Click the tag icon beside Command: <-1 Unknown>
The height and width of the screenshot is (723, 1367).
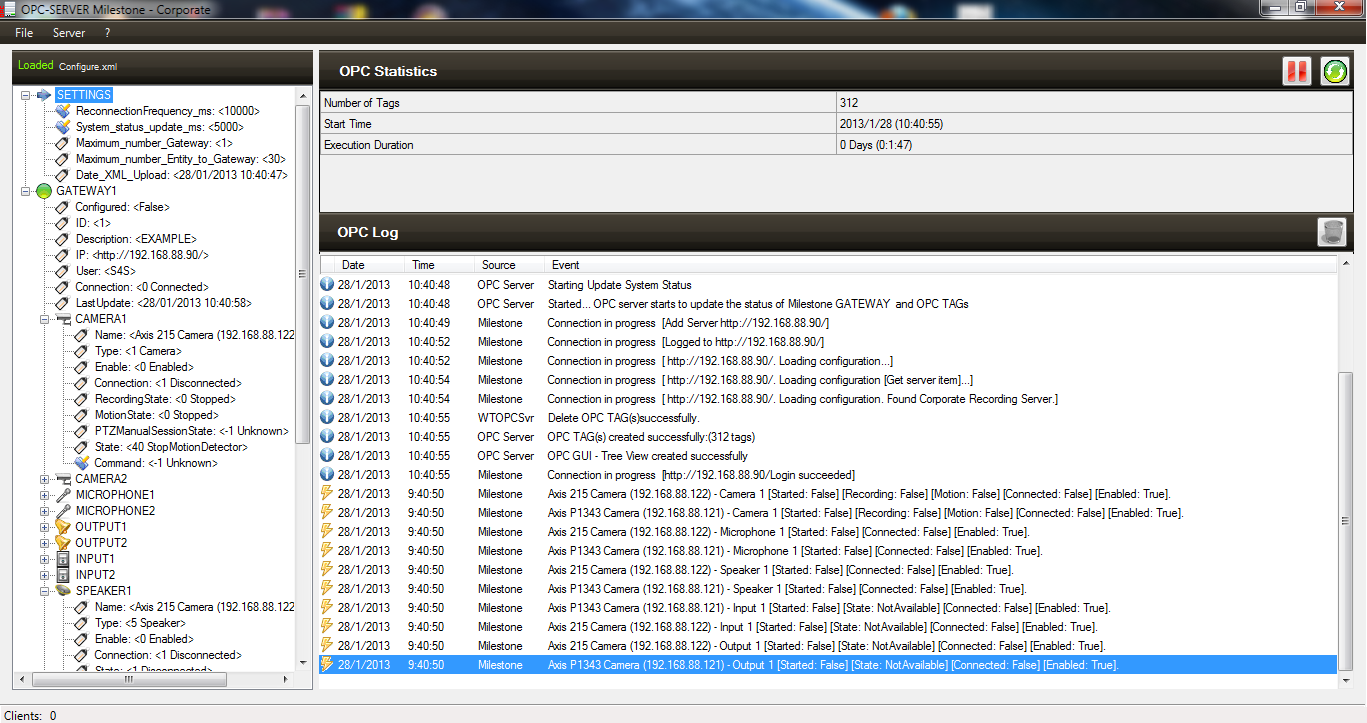point(82,463)
